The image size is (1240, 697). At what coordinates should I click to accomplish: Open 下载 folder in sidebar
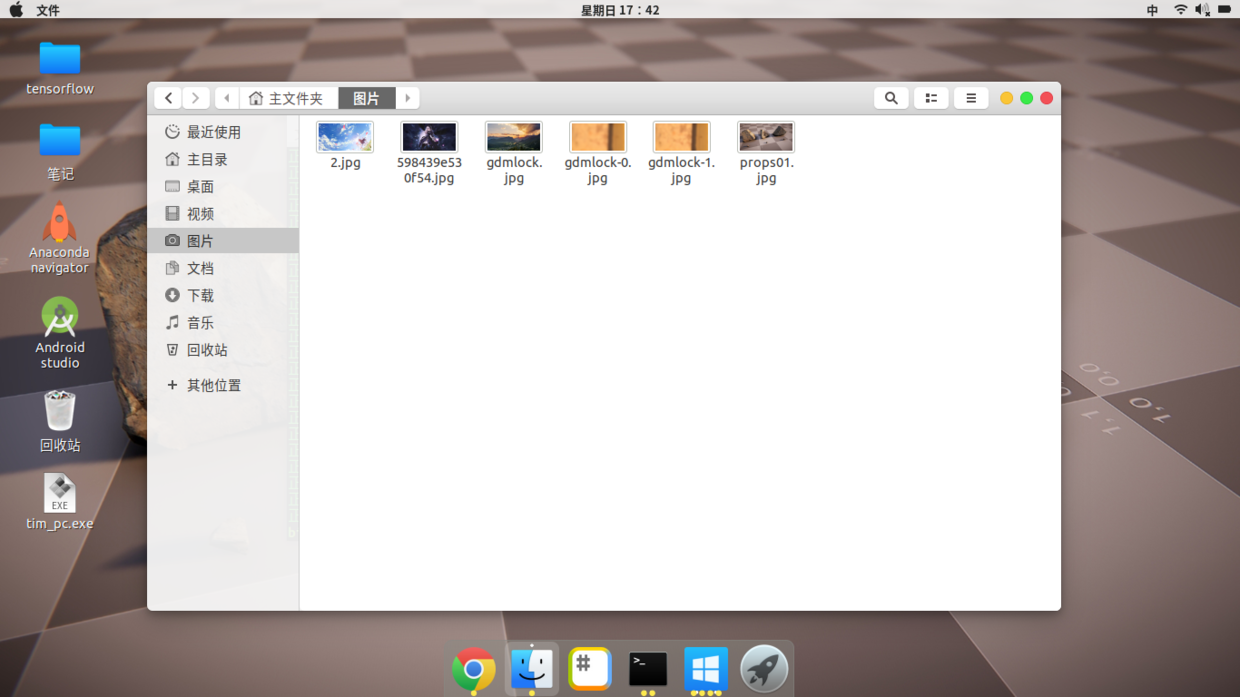200,296
